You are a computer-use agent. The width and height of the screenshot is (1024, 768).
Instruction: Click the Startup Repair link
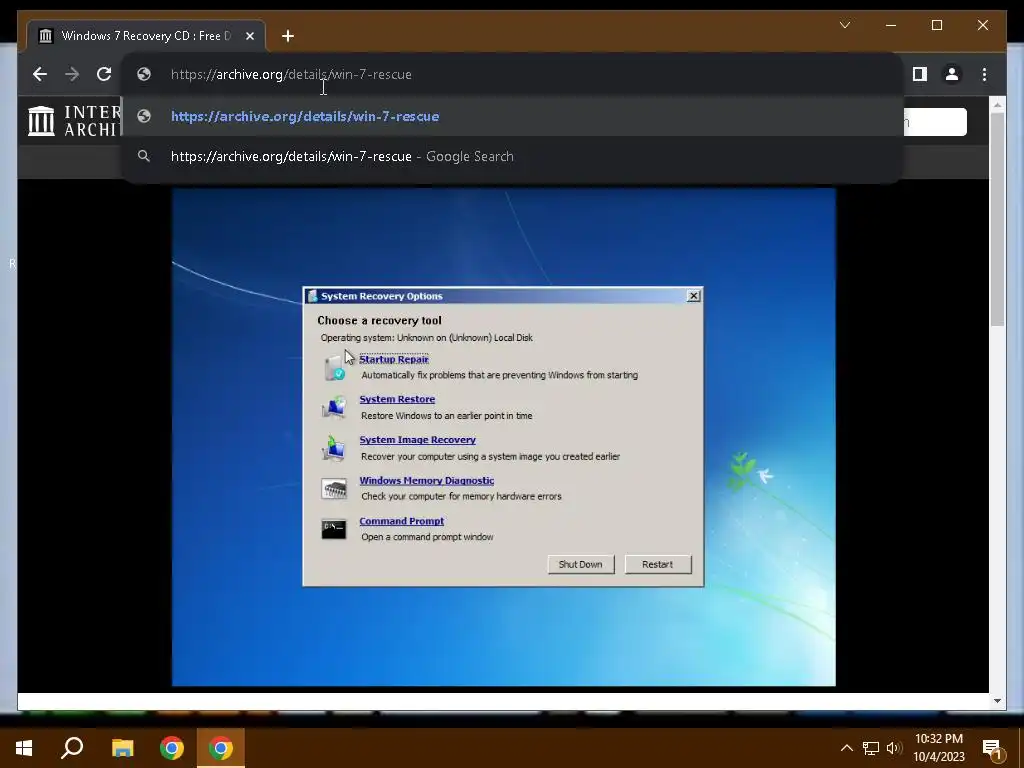click(394, 359)
